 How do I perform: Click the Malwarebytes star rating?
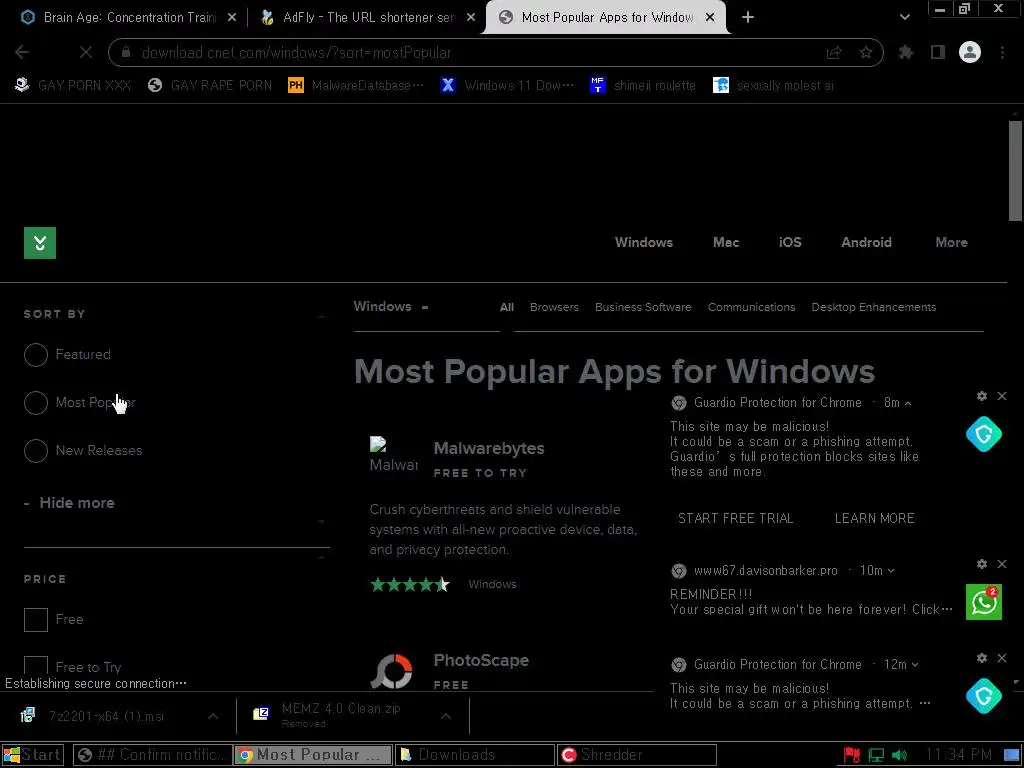pyautogui.click(x=409, y=584)
